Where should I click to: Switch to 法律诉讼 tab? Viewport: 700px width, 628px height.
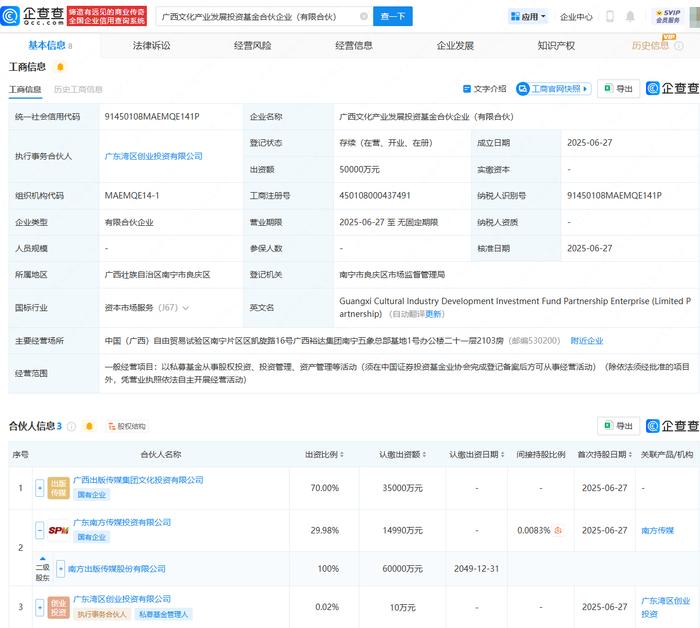151,46
